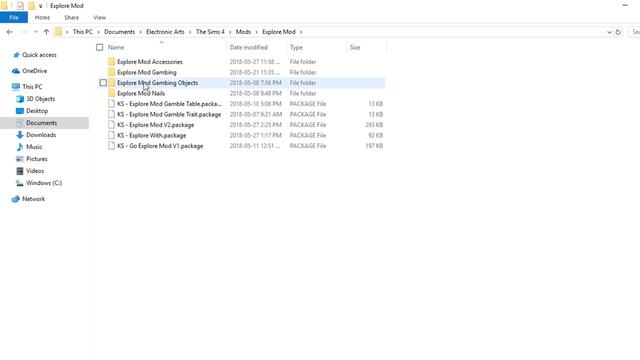Select KS - Explore With.package file name

tap(151, 136)
